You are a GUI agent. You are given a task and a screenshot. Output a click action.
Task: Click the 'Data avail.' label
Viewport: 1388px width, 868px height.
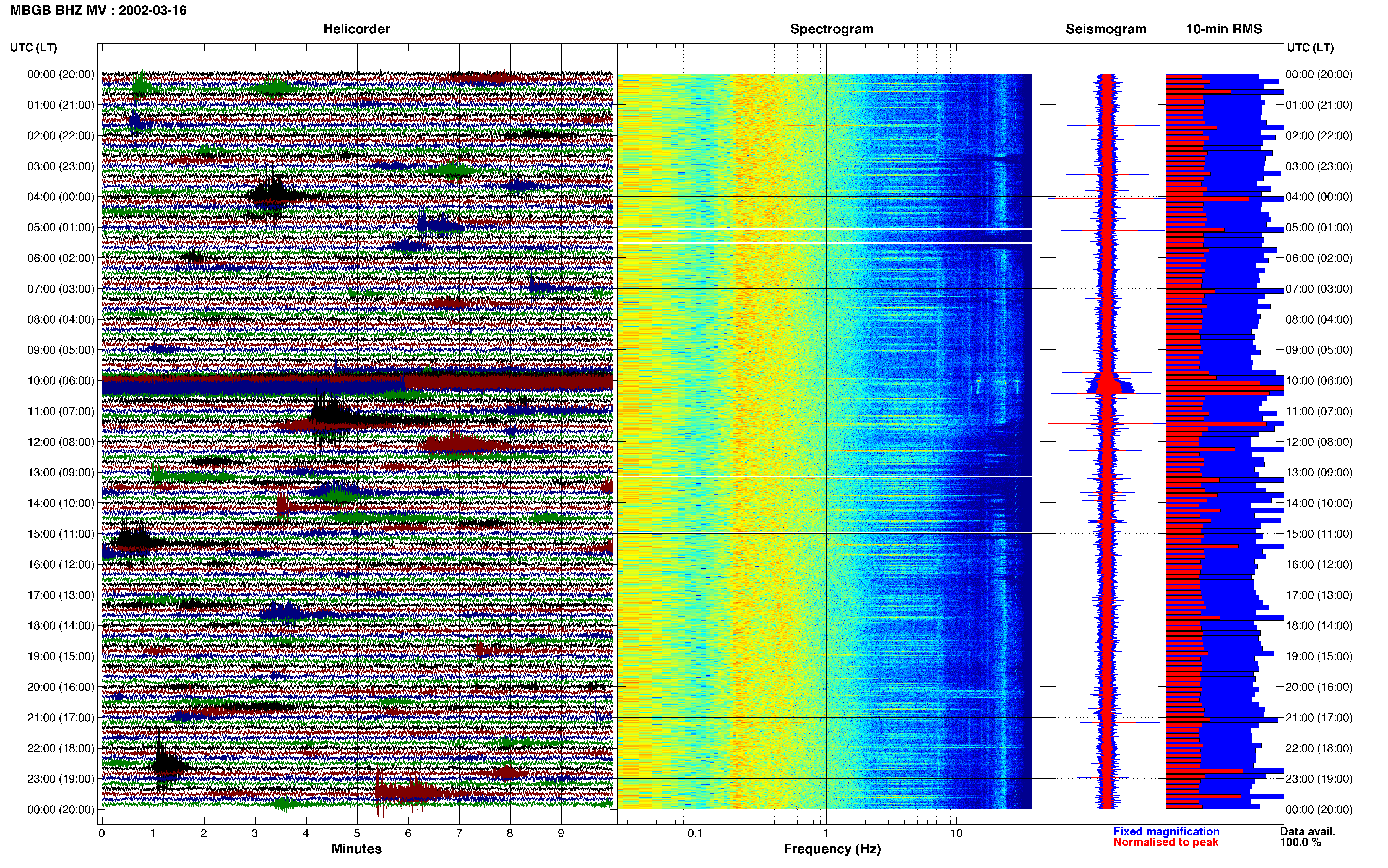pos(1308,831)
